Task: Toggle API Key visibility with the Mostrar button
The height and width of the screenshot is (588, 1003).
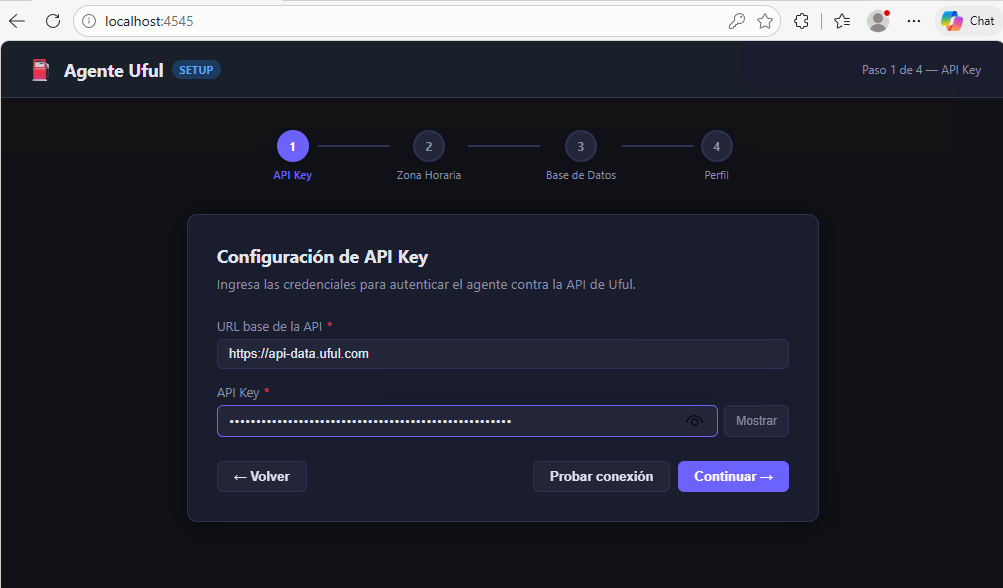Action: point(755,420)
